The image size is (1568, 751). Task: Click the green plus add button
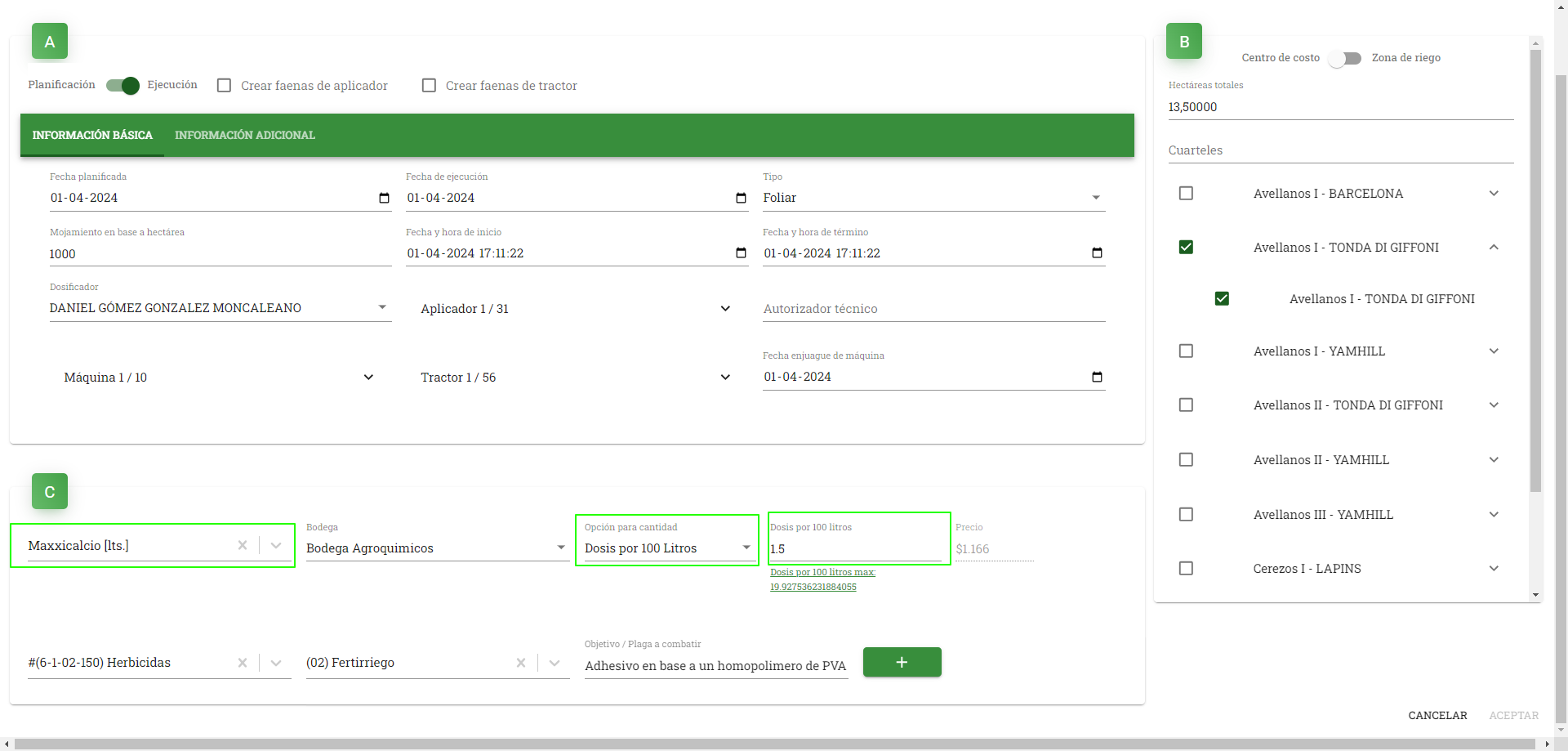click(902, 662)
